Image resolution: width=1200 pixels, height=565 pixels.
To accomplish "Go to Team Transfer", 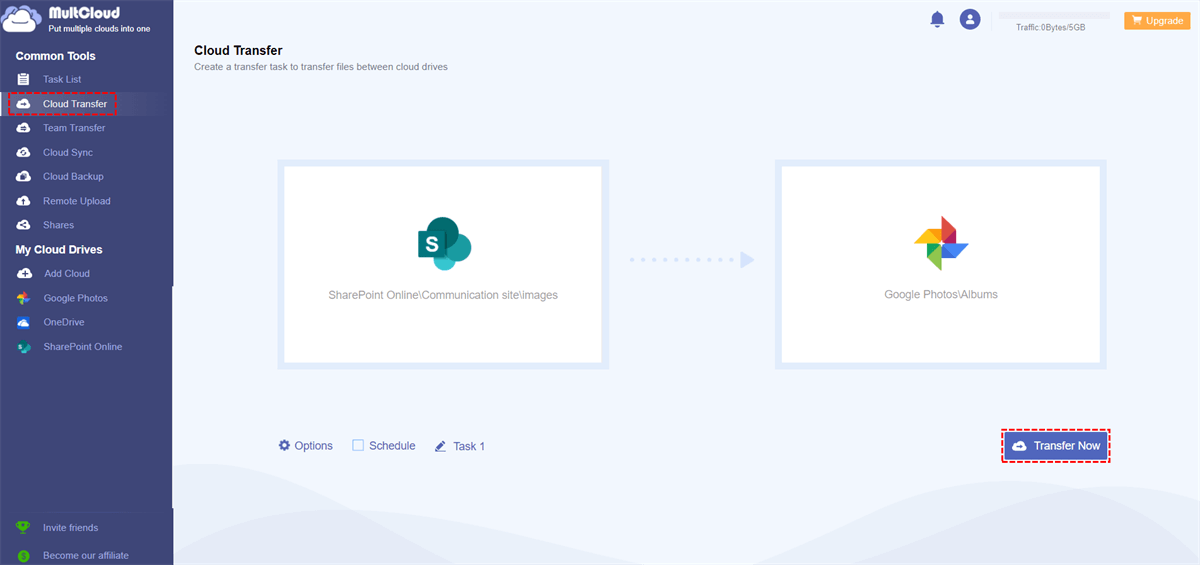I will click(74, 128).
